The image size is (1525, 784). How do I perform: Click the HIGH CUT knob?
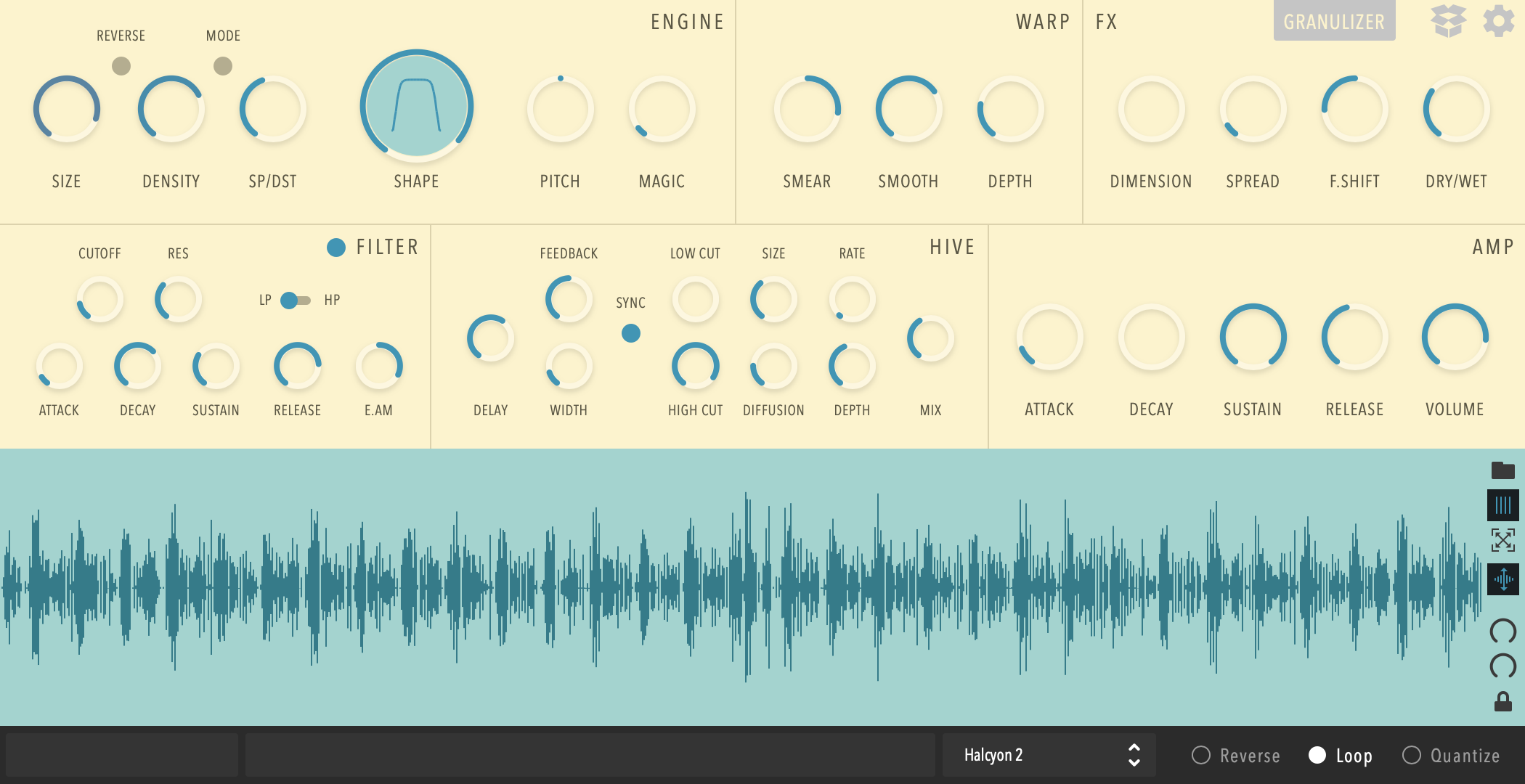(x=696, y=366)
